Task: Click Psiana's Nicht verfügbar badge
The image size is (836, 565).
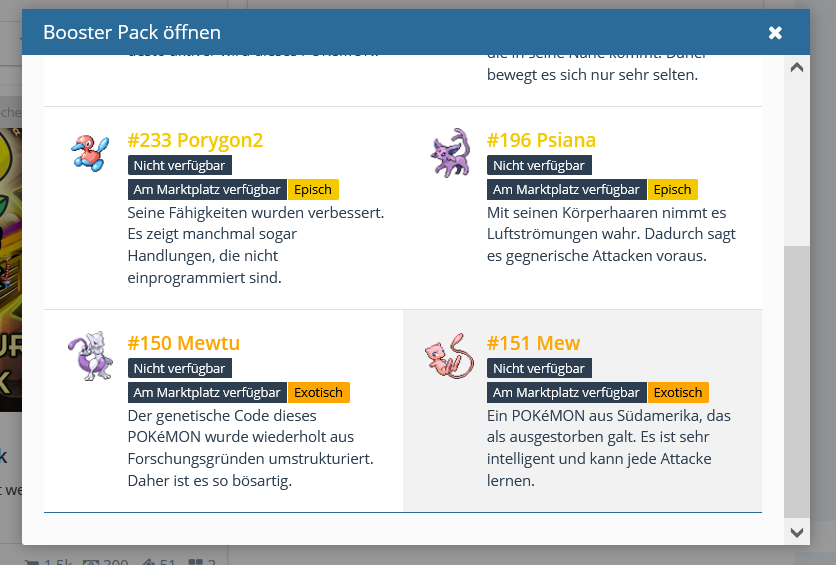Action: point(538,165)
